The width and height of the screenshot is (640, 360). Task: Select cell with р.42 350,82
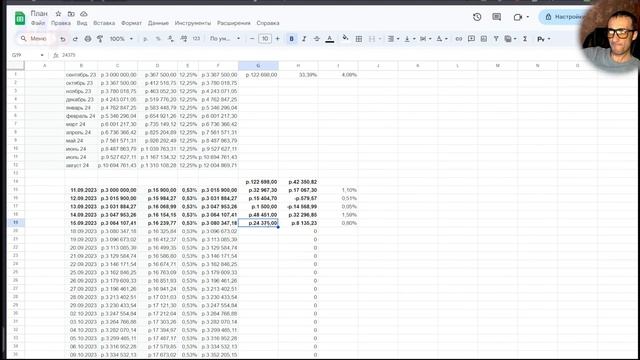point(298,182)
